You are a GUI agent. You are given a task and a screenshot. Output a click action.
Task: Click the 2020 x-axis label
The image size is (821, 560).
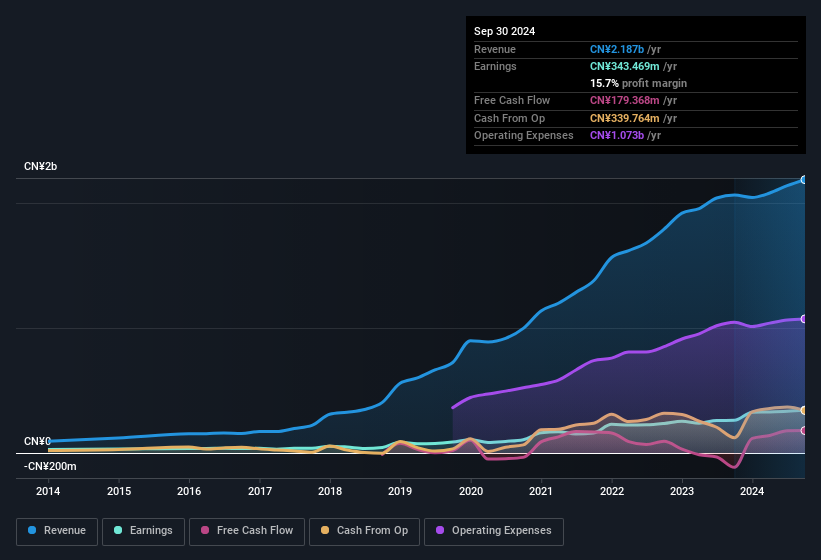pos(471,491)
